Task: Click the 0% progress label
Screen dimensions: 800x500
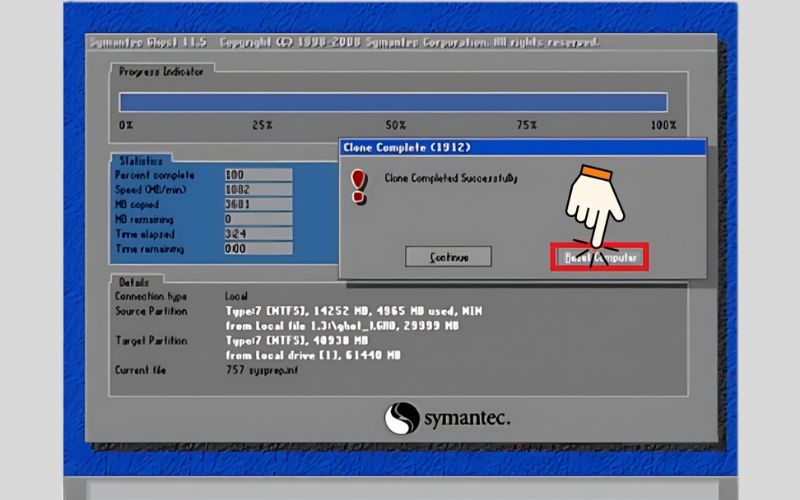Action: 126,125
